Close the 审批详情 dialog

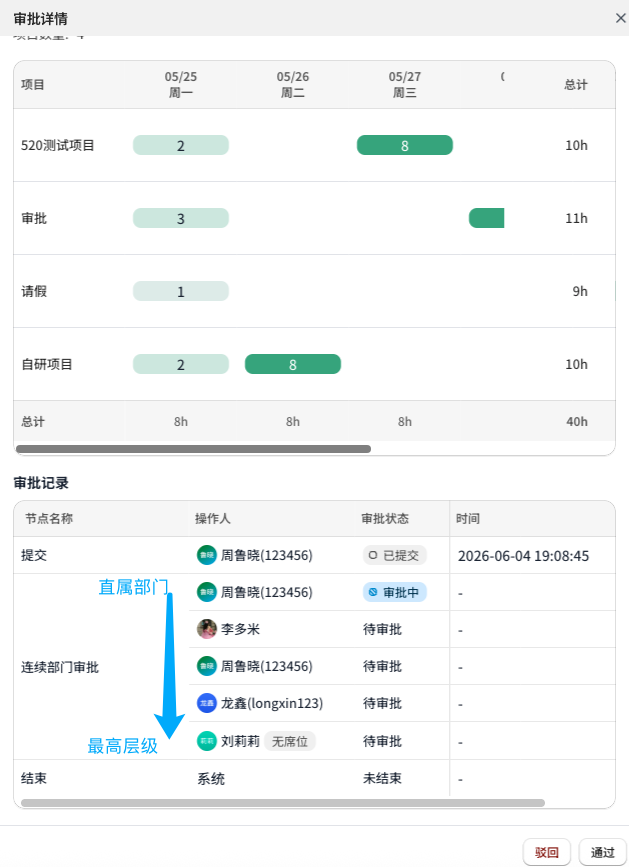[620, 18]
